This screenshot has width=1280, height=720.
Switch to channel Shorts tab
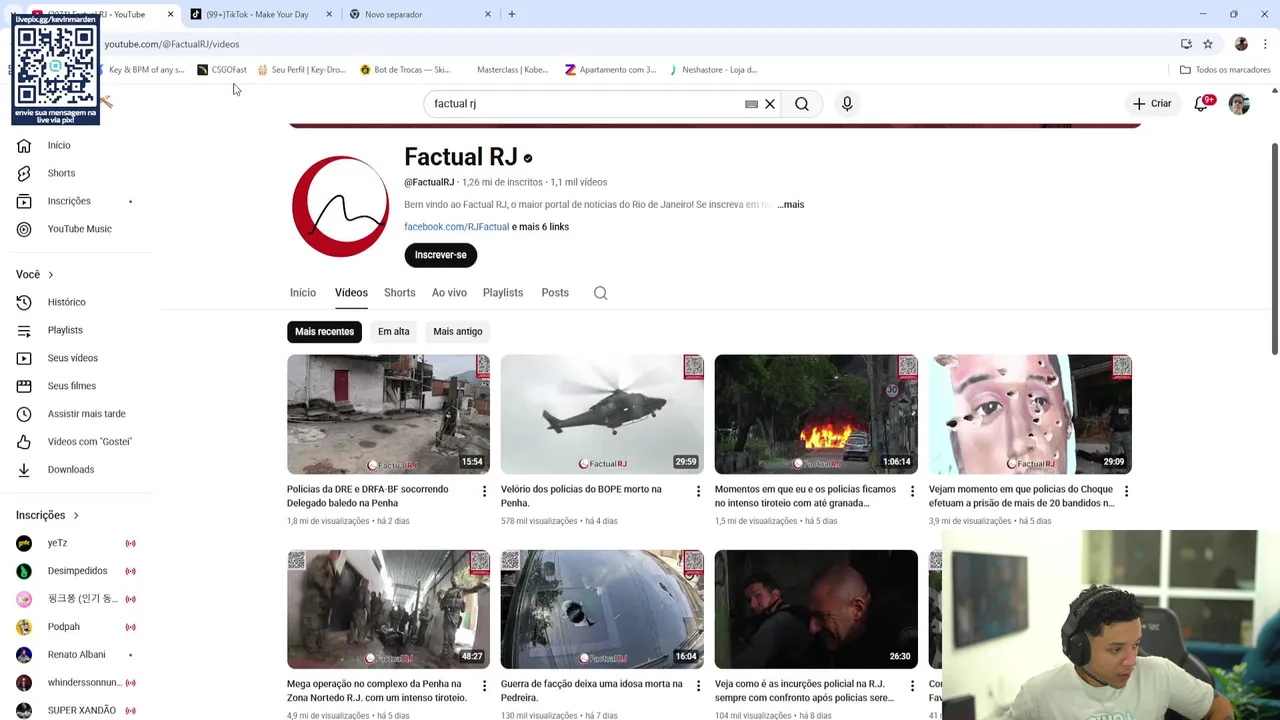[400, 293]
